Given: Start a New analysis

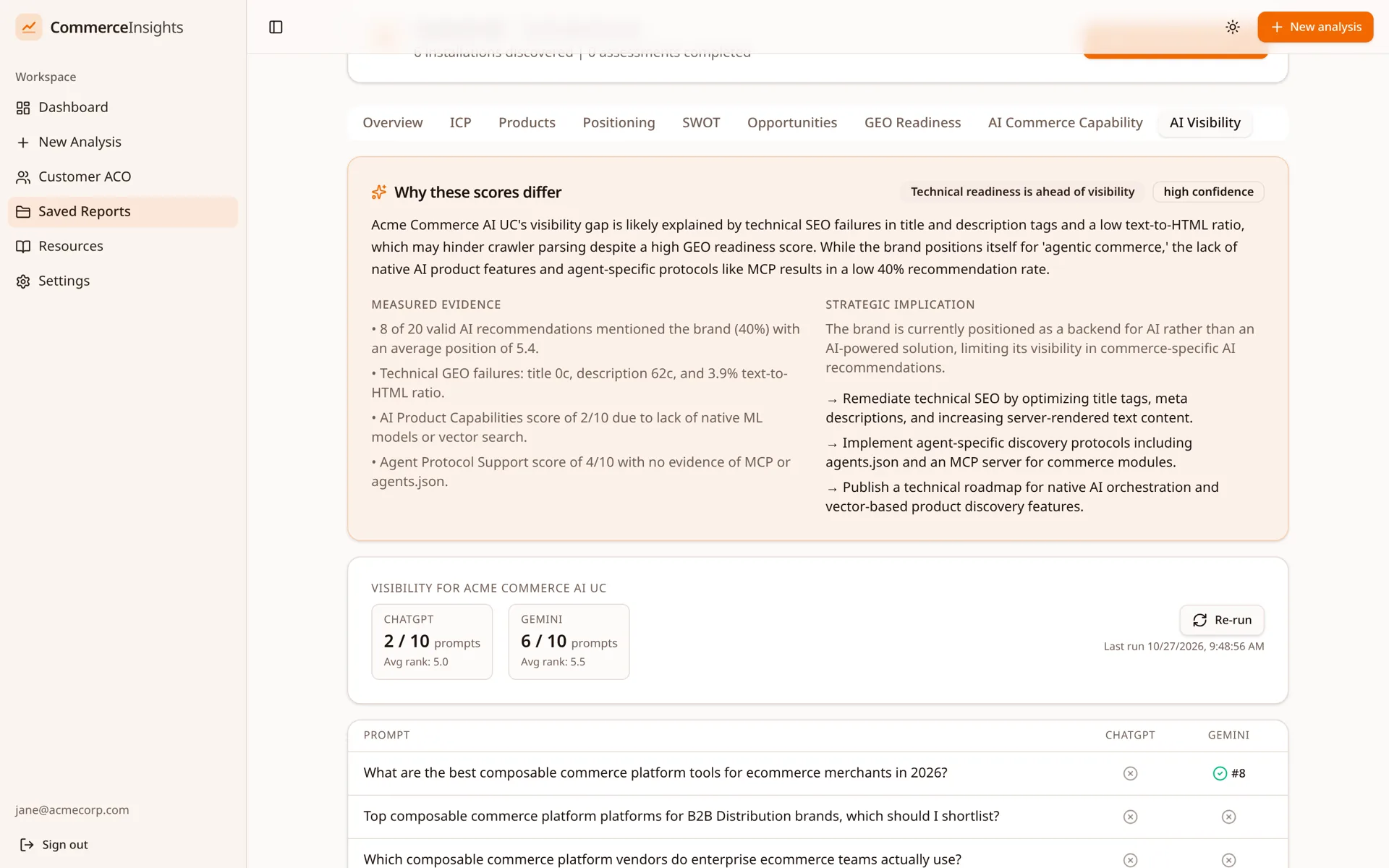Looking at the screenshot, I should point(1315,27).
